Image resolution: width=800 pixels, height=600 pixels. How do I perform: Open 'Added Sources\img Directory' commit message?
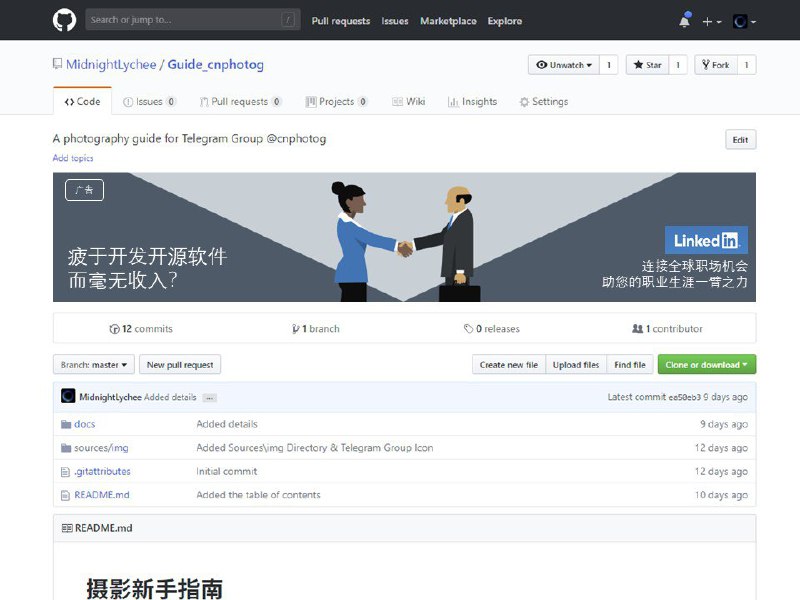[x=315, y=448]
